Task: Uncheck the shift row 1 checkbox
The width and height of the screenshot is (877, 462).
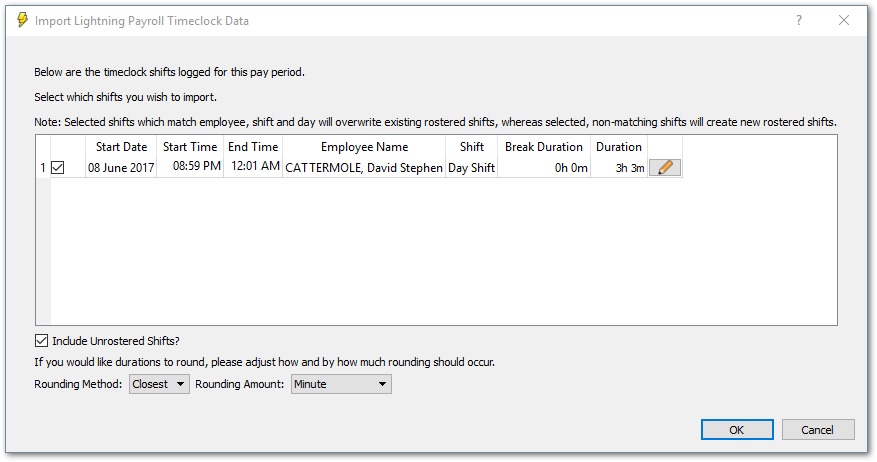Action: (x=58, y=168)
